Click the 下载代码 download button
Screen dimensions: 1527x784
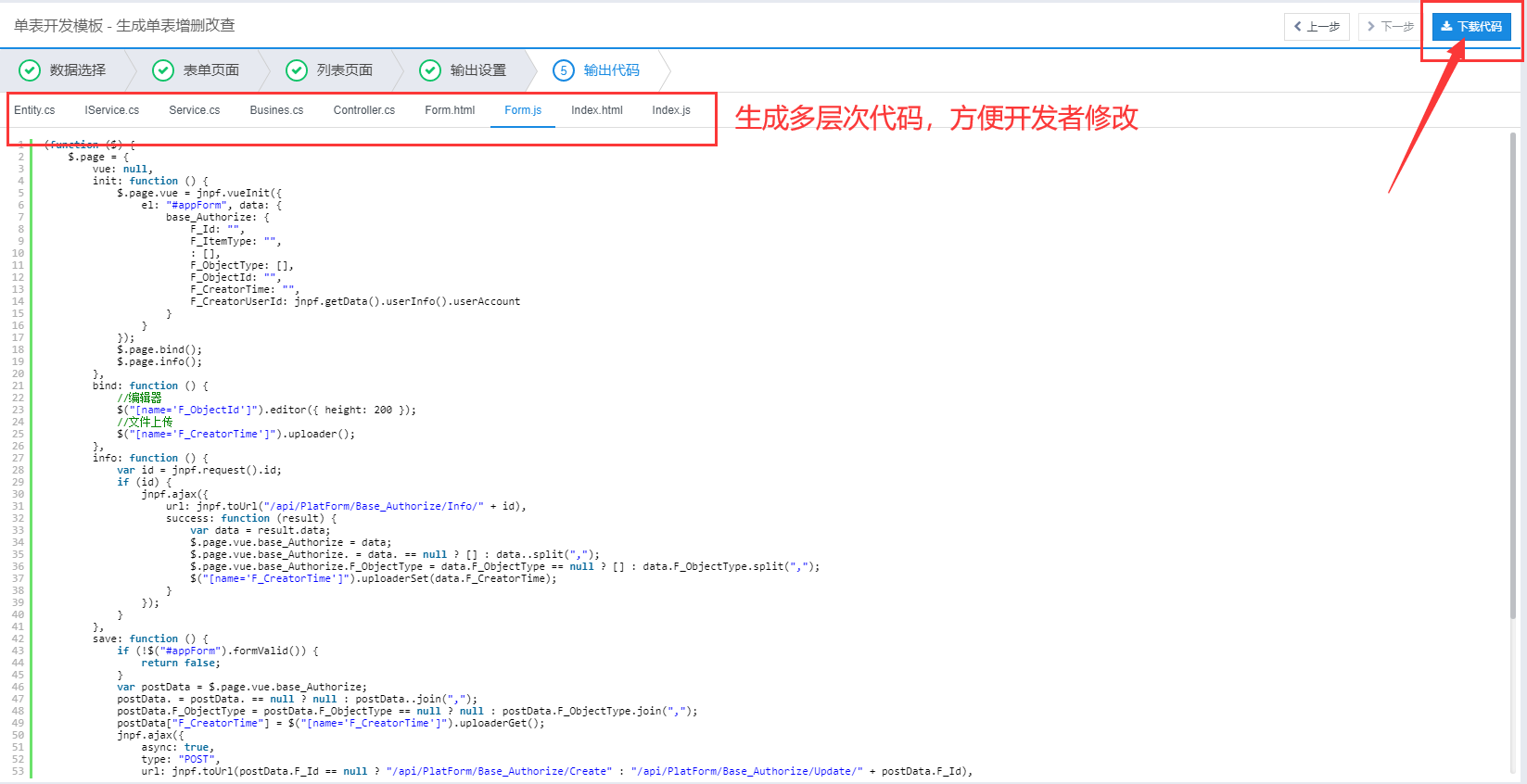tap(1471, 27)
